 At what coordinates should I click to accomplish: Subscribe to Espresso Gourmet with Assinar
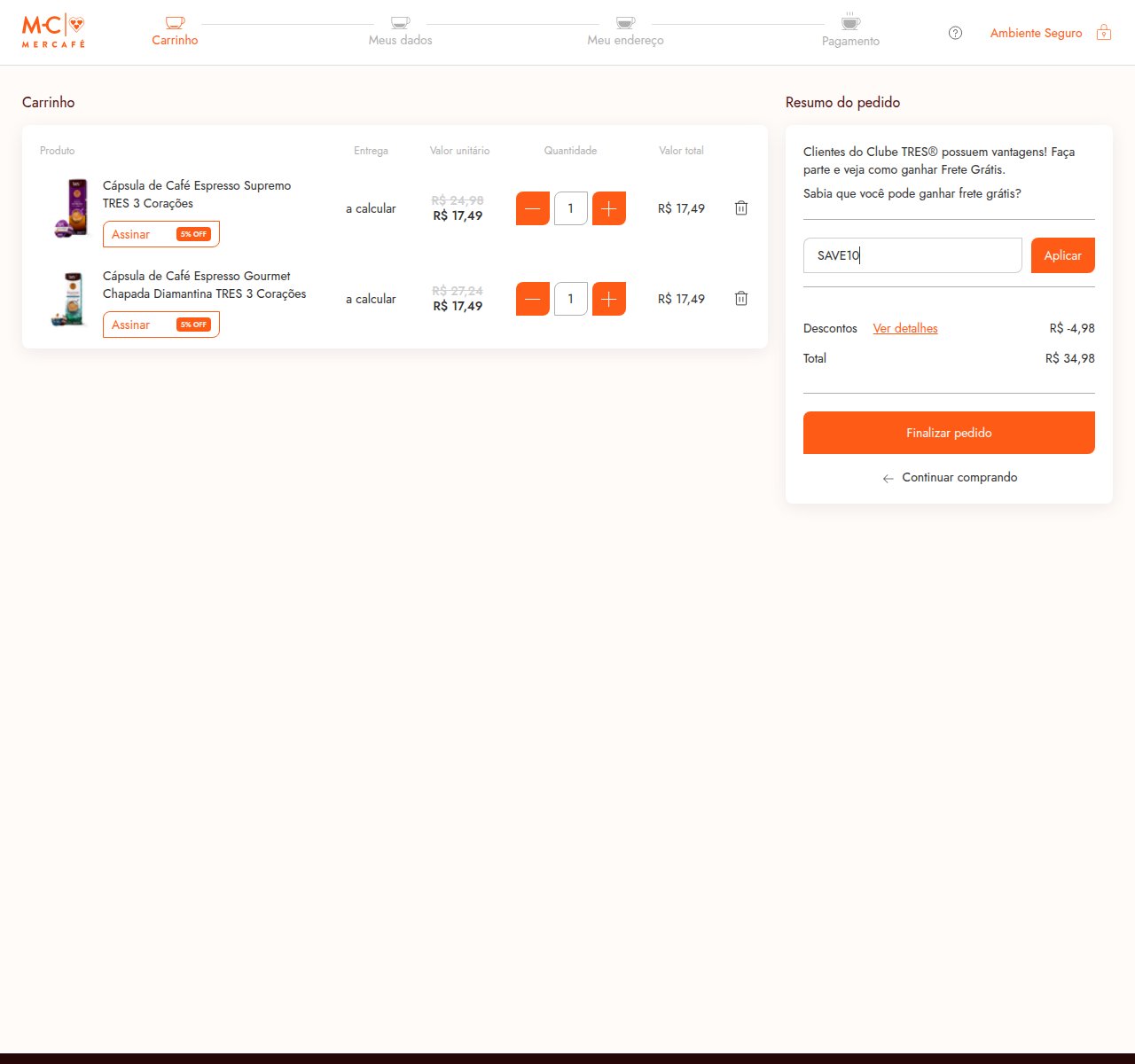161,325
